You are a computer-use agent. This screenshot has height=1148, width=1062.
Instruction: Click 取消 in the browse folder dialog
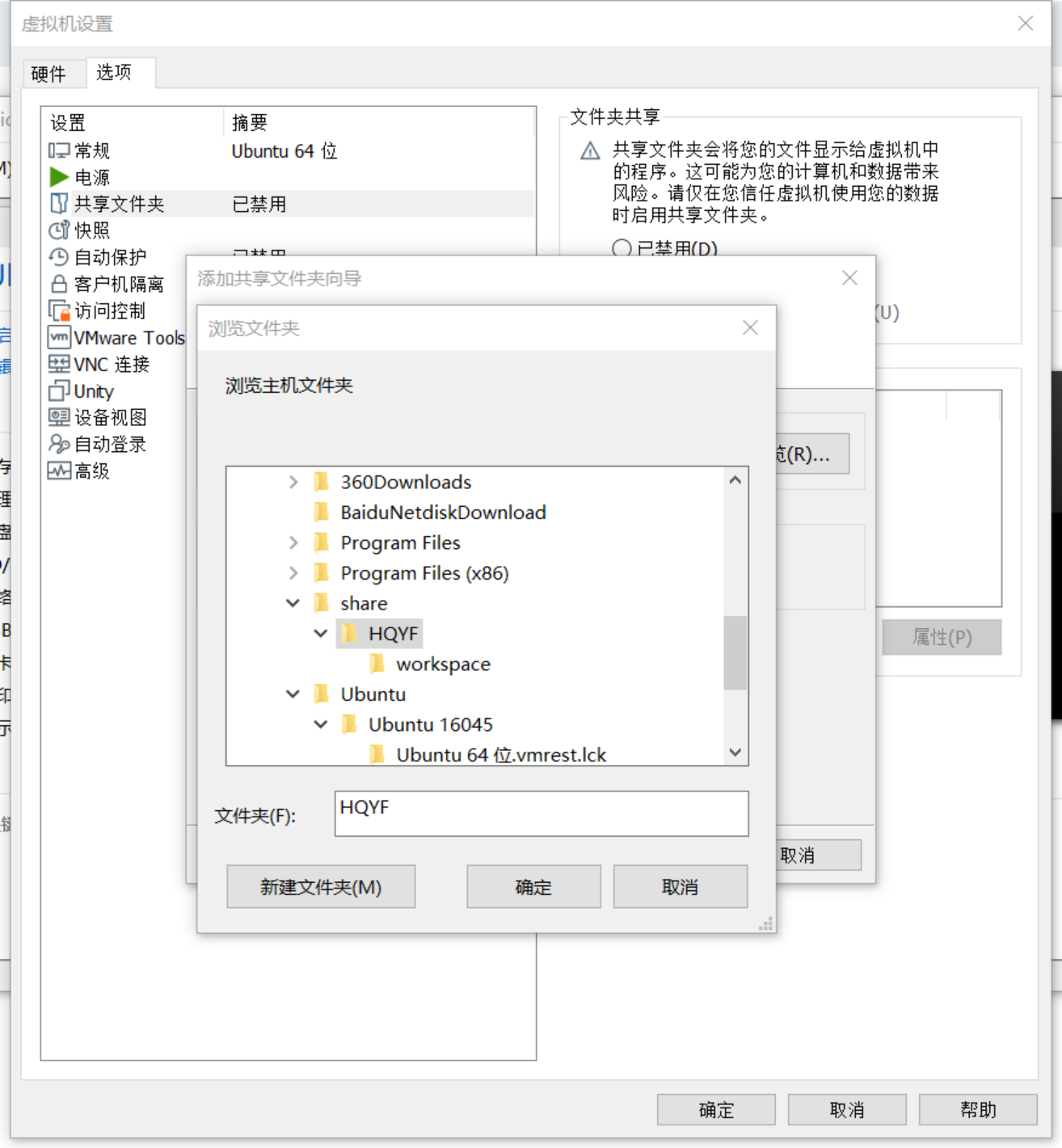[680, 887]
